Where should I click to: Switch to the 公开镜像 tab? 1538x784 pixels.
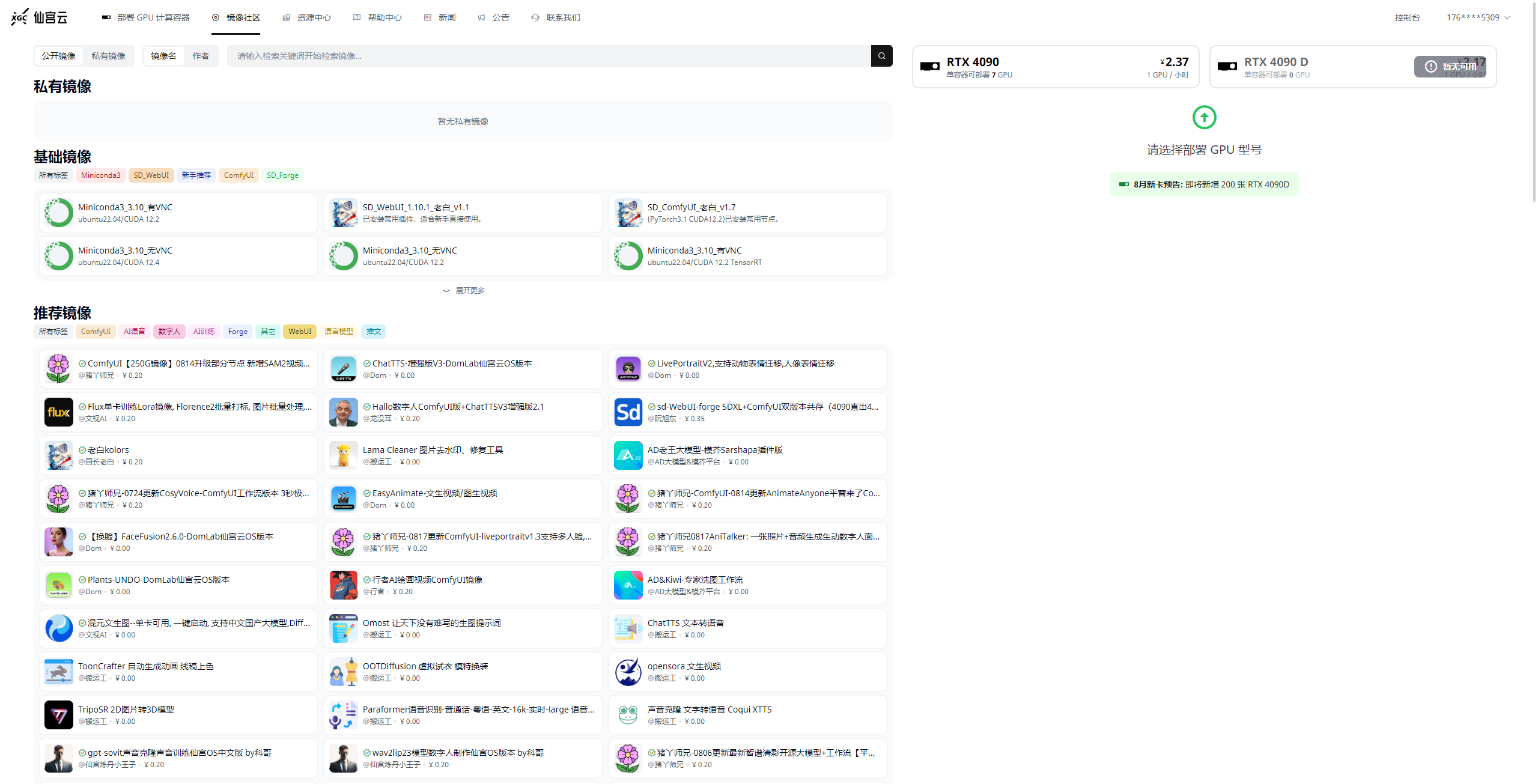click(x=59, y=56)
